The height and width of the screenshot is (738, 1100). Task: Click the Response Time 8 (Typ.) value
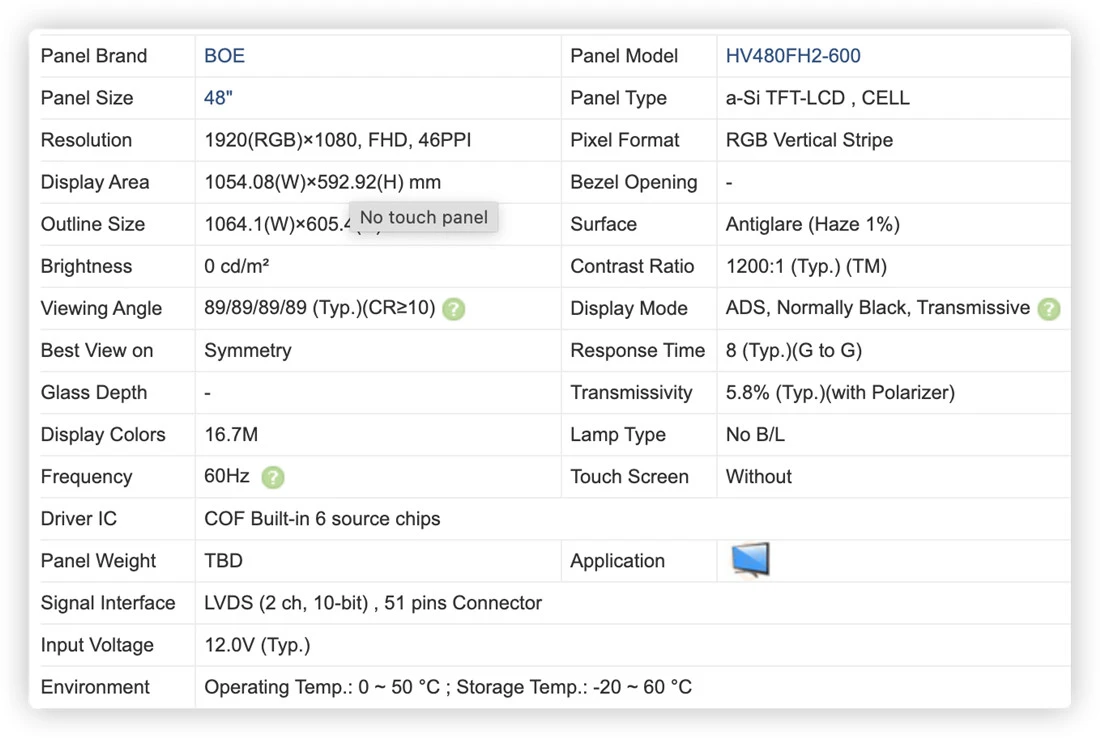(x=793, y=351)
